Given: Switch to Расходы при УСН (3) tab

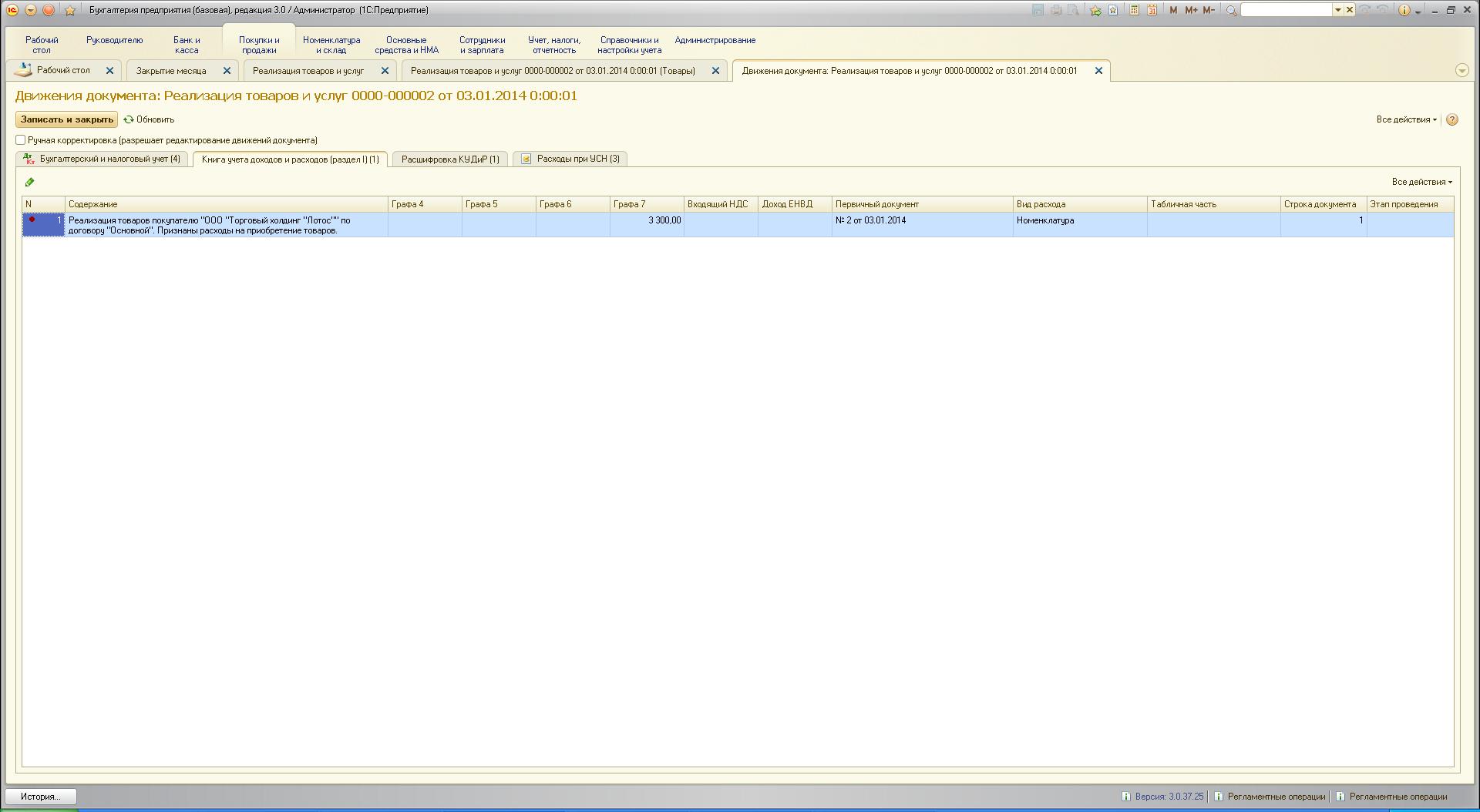Looking at the screenshot, I should point(570,159).
